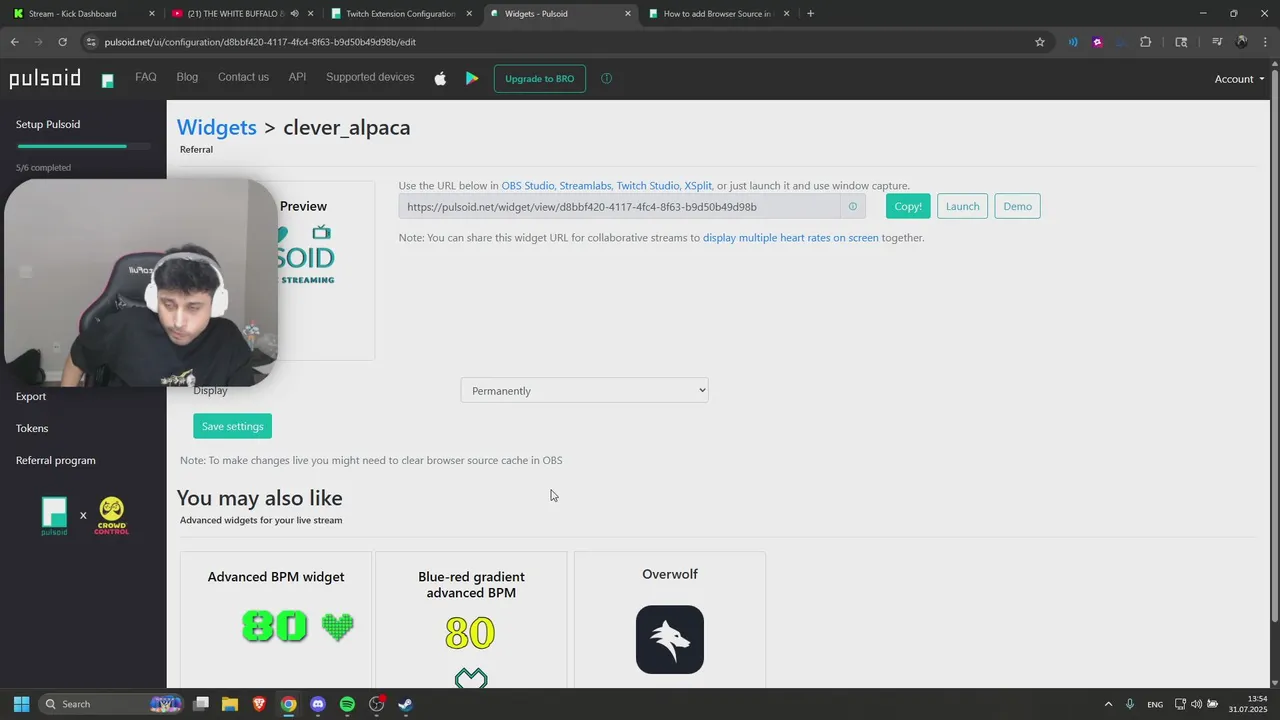Image resolution: width=1280 pixels, height=720 pixels.
Task: Go back using browser back arrow
Action: point(14,42)
